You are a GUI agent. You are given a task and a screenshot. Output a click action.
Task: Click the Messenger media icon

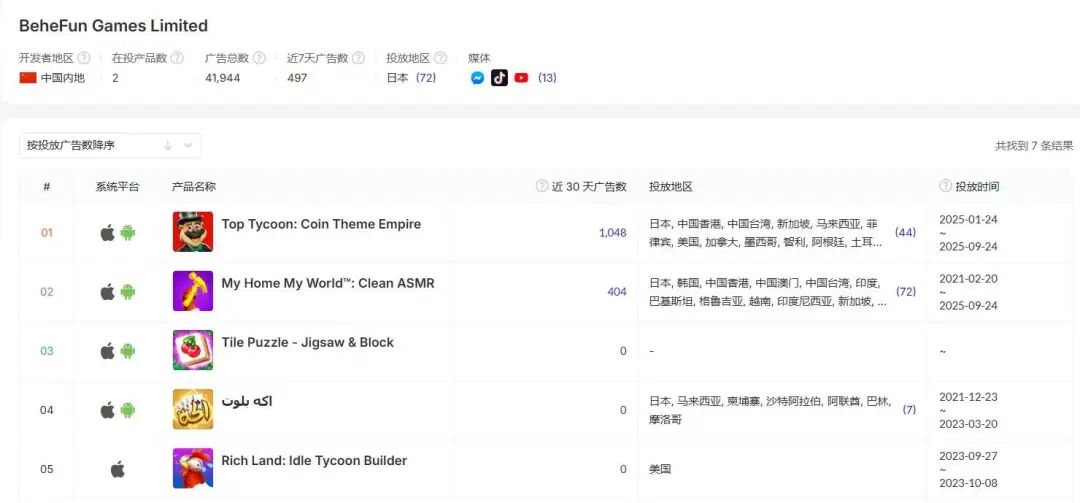coord(478,78)
